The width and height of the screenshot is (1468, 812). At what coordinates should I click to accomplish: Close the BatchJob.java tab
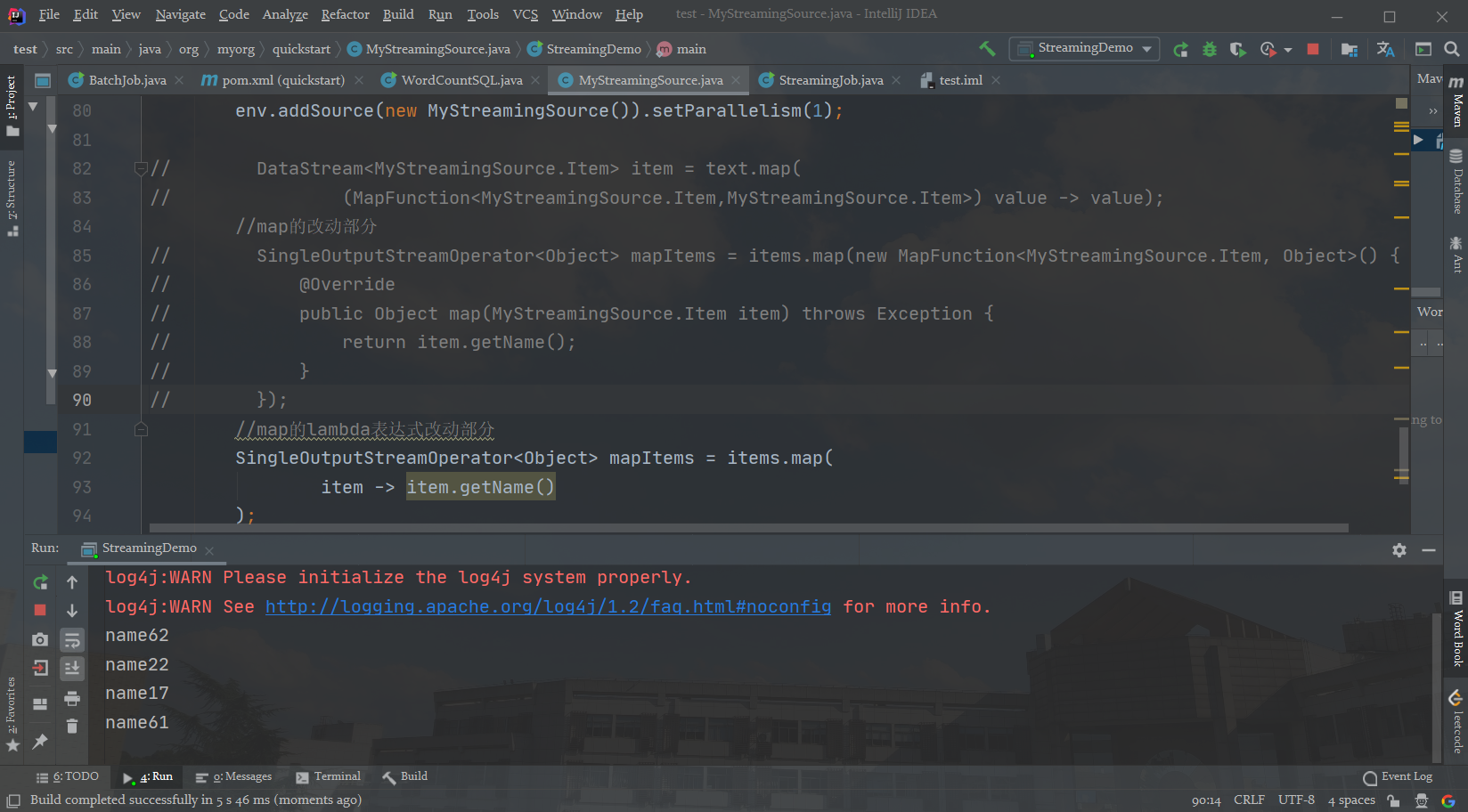click(179, 80)
